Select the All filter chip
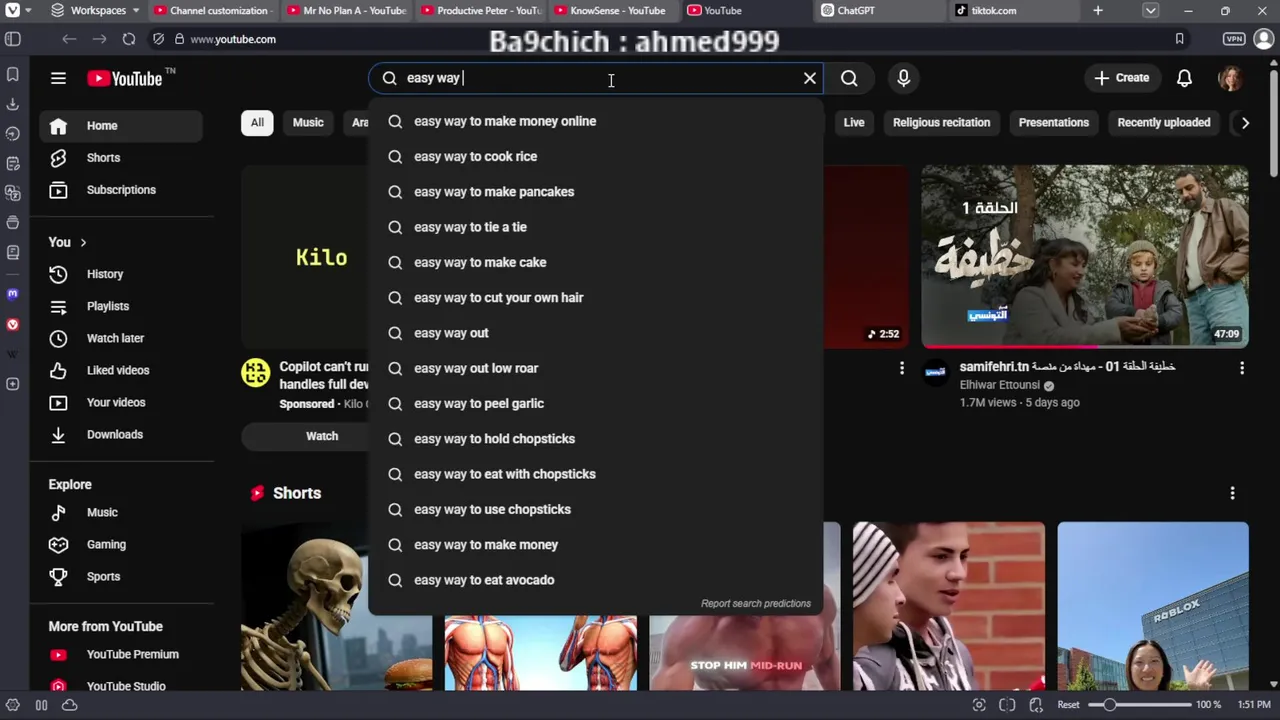This screenshot has width=1280, height=720. click(257, 122)
